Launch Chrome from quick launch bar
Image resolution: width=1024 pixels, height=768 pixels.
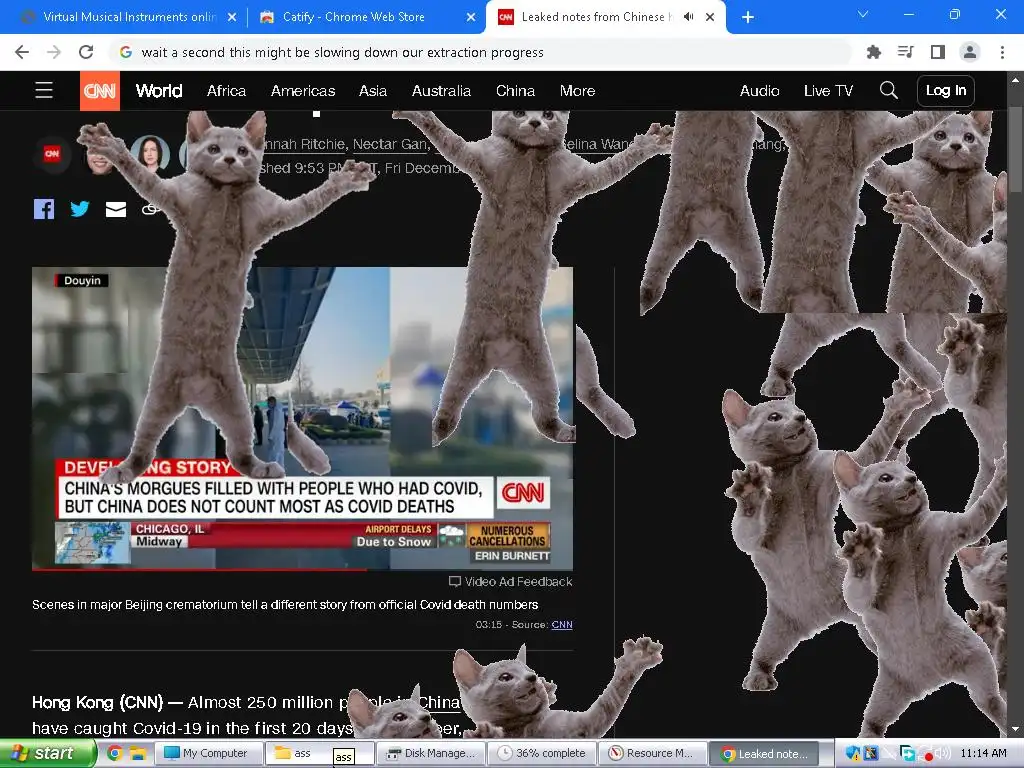[115, 753]
